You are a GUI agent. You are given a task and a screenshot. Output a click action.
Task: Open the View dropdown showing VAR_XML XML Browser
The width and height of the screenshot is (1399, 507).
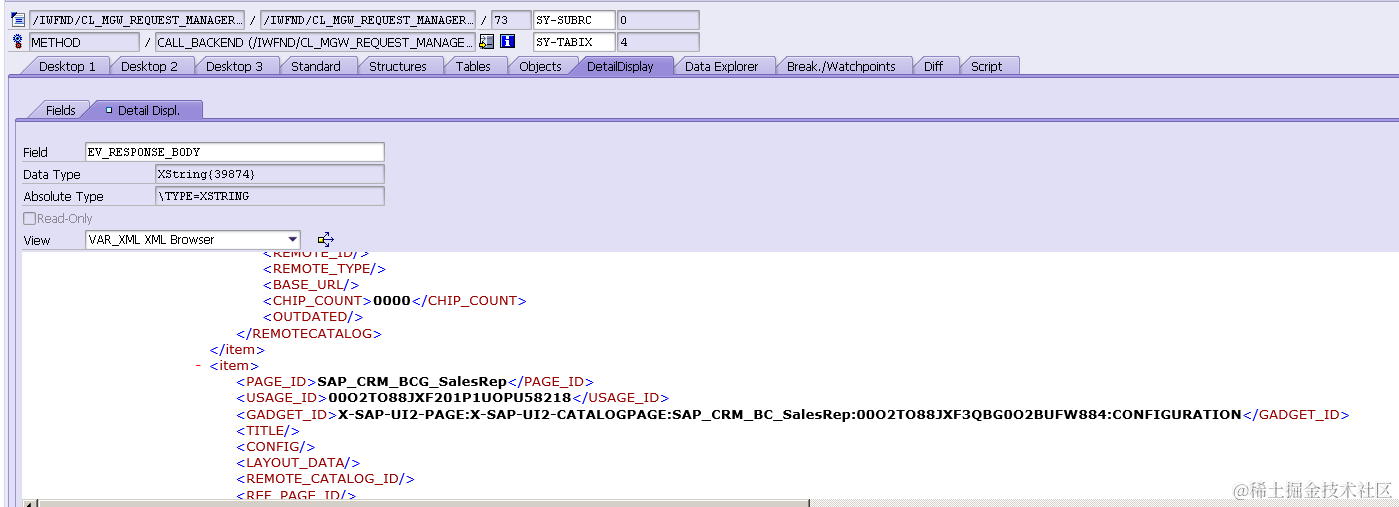pyautogui.click(x=193, y=240)
